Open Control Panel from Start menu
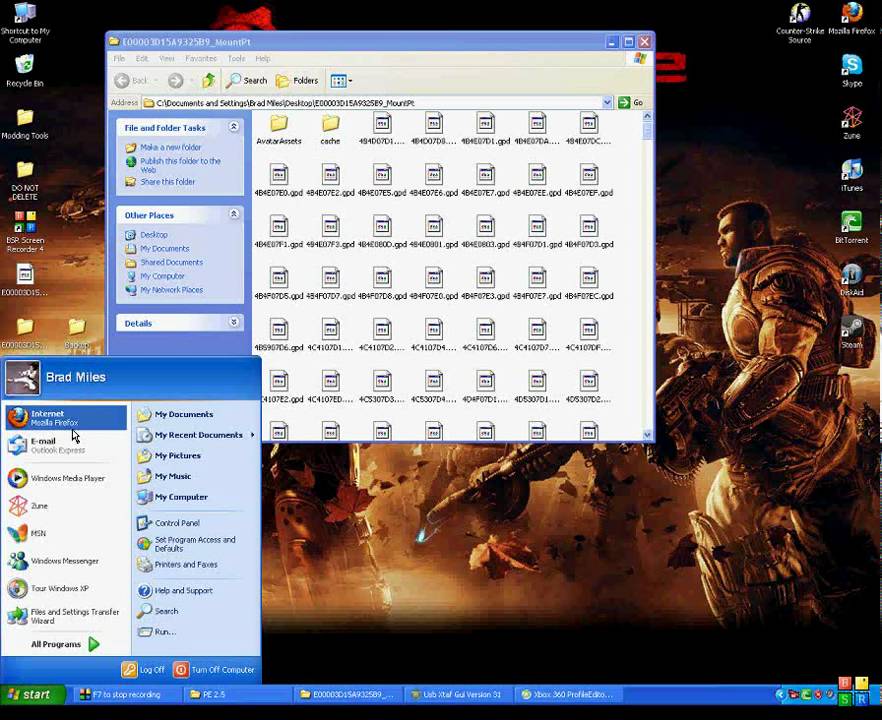 click(195, 523)
